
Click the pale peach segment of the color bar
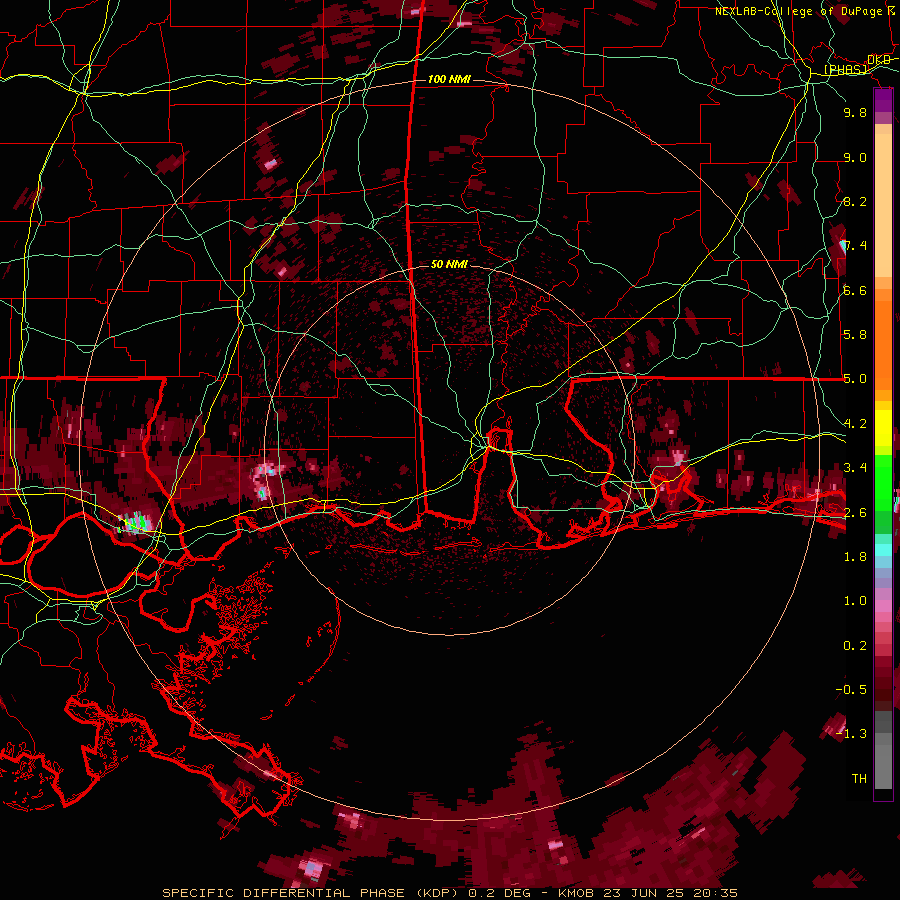(x=883, y=207)
